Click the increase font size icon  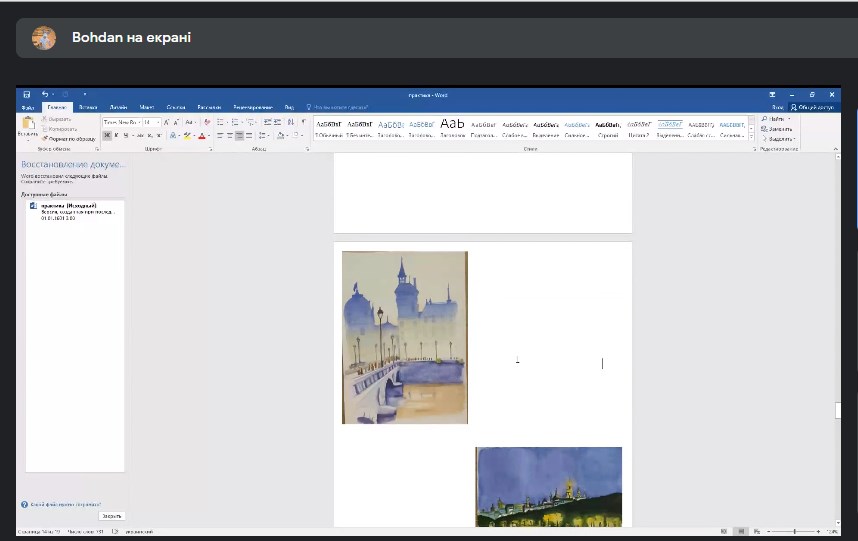(x=166, y=123)
